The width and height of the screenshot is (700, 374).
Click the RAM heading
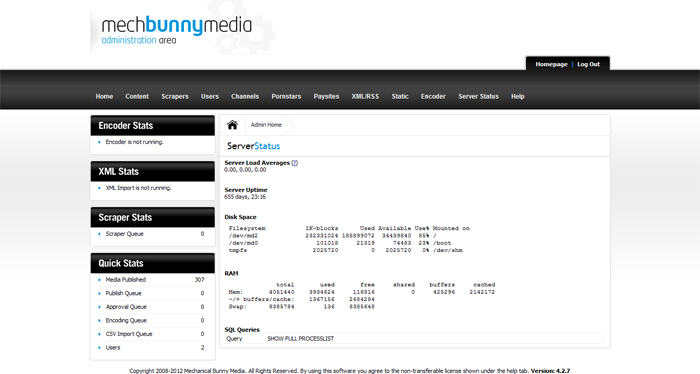tap(231, 273)
